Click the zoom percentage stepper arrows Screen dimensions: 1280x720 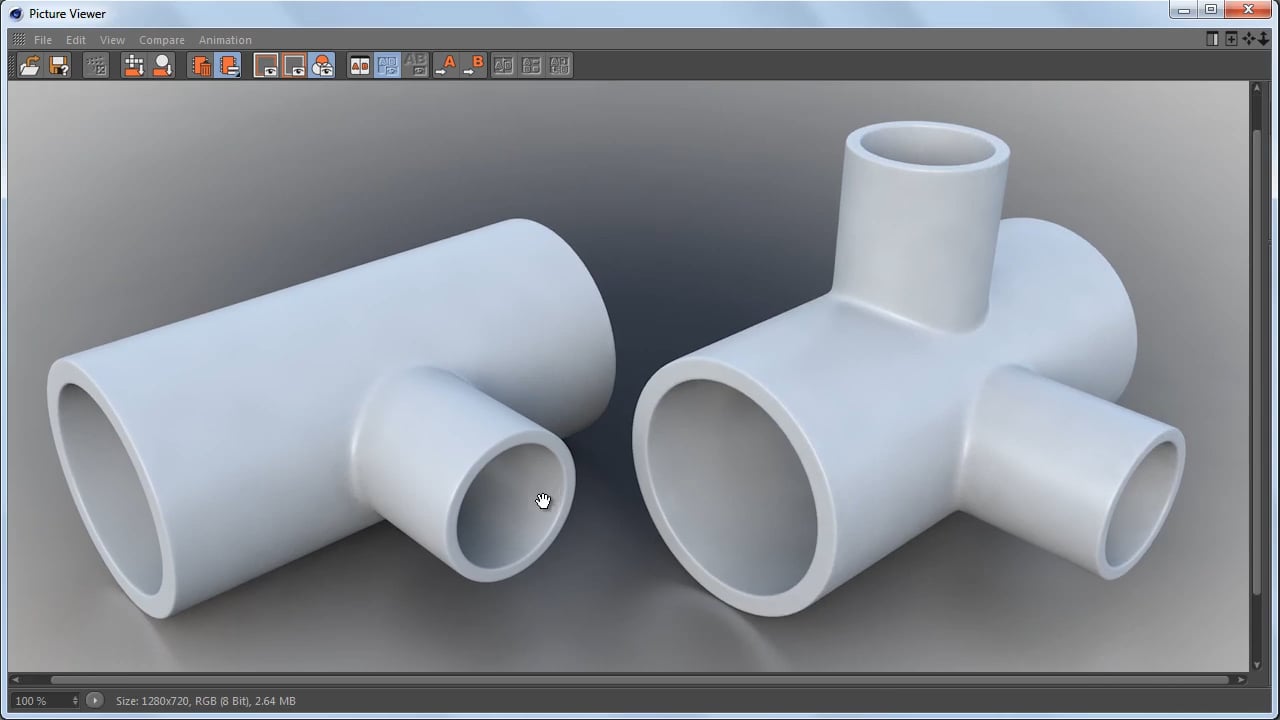pyautogui.click(x=75, y=701)
